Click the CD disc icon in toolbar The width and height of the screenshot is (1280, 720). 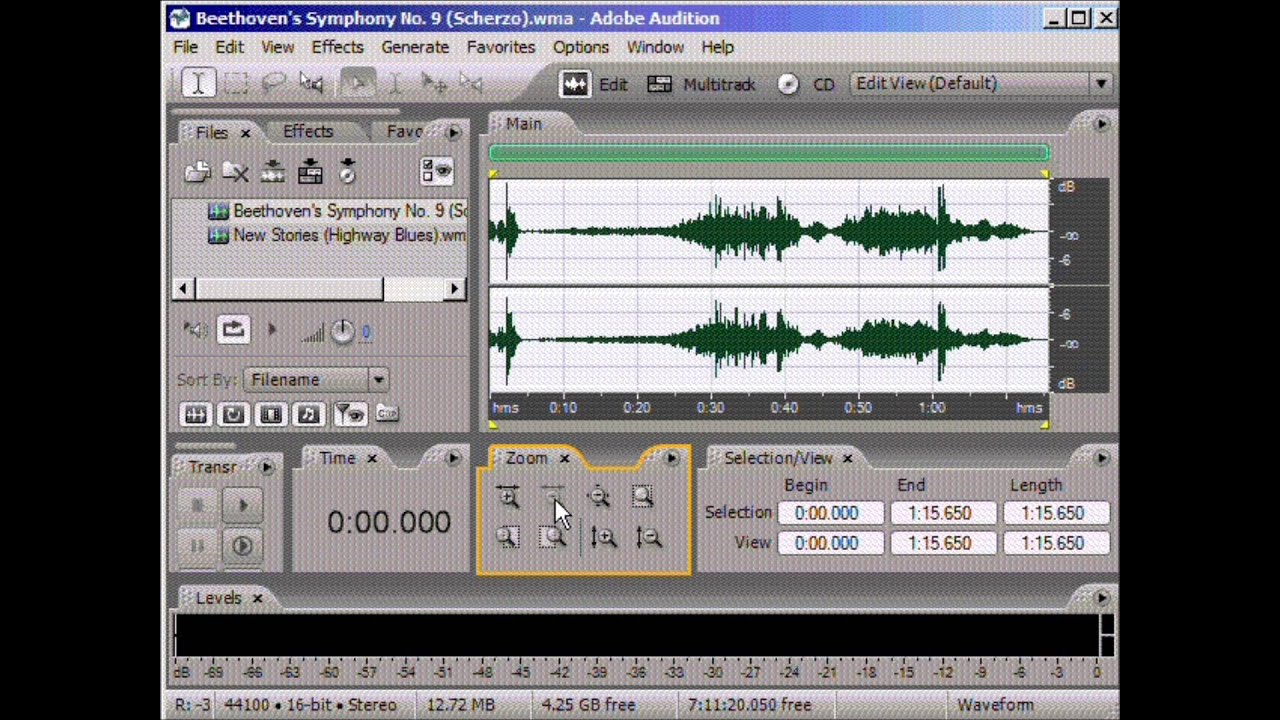coord(788,85)
